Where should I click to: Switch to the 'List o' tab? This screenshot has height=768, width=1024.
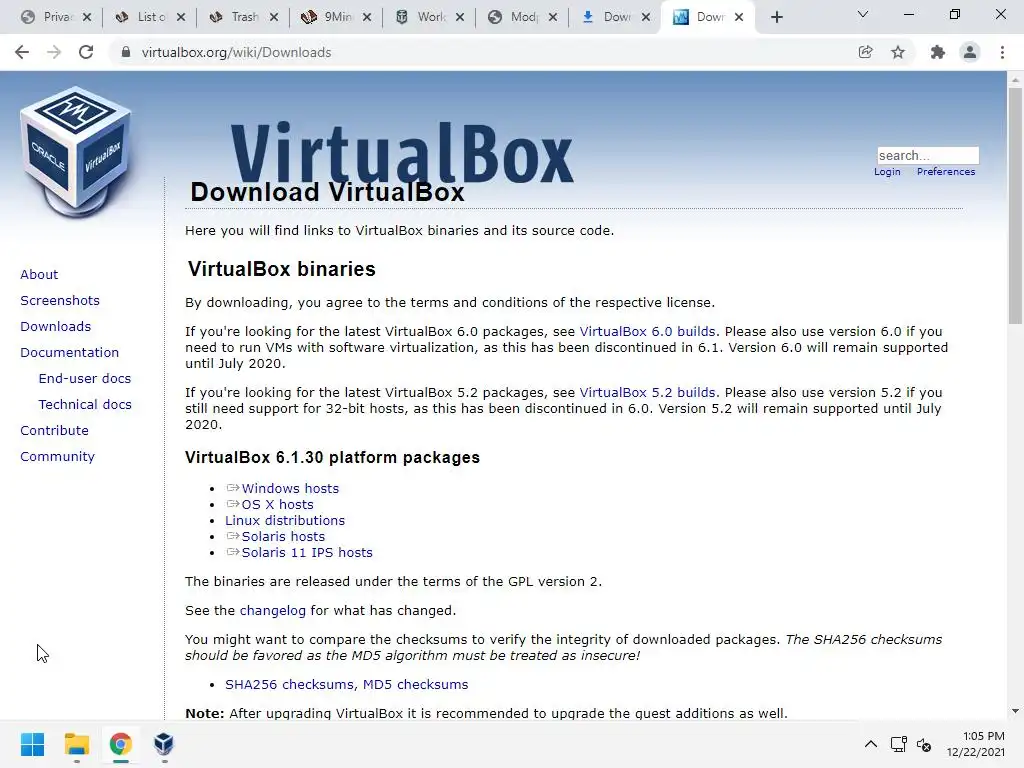point(142,17)
